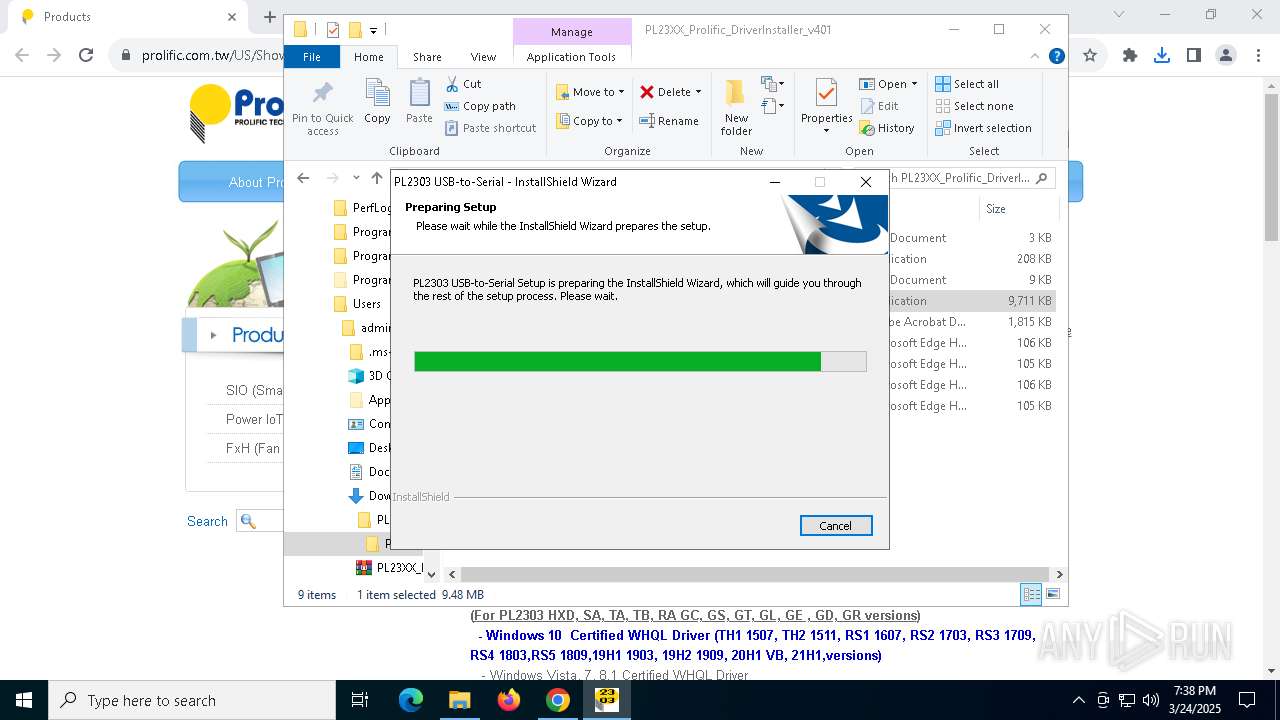
Task: Open Task View on the taskbar
Action: [x=360, y=700]
